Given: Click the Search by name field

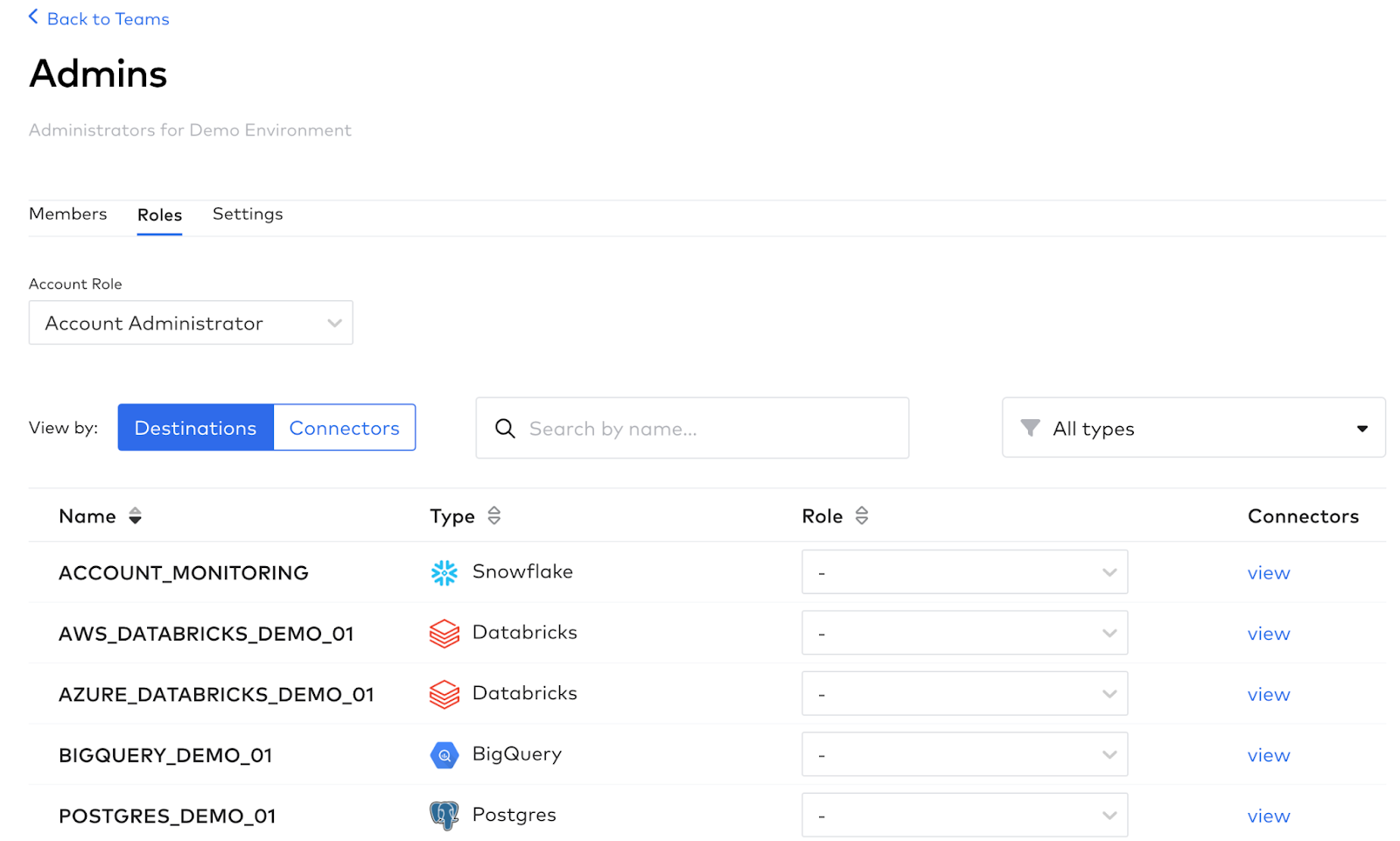Looking at the screenshot, I should 692,428.
